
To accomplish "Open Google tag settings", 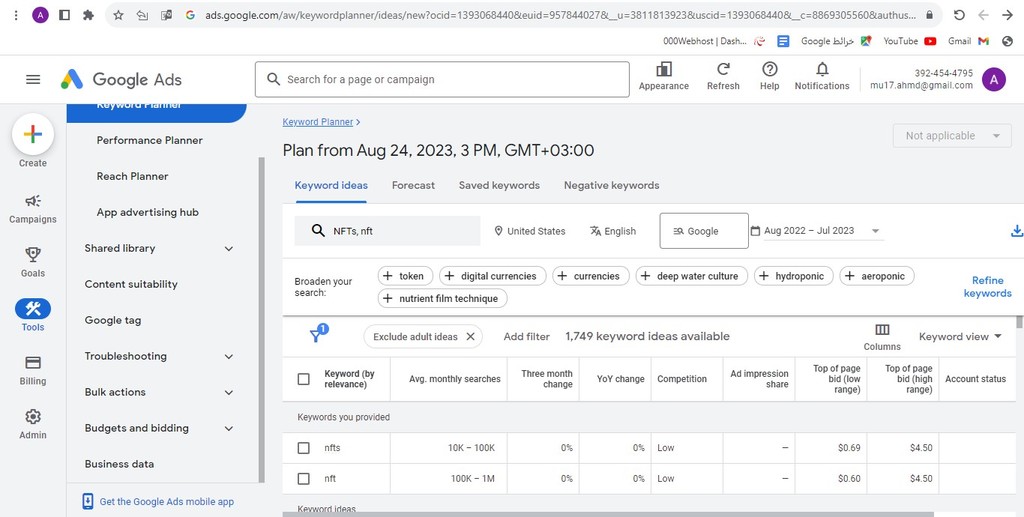I will 112,320.
